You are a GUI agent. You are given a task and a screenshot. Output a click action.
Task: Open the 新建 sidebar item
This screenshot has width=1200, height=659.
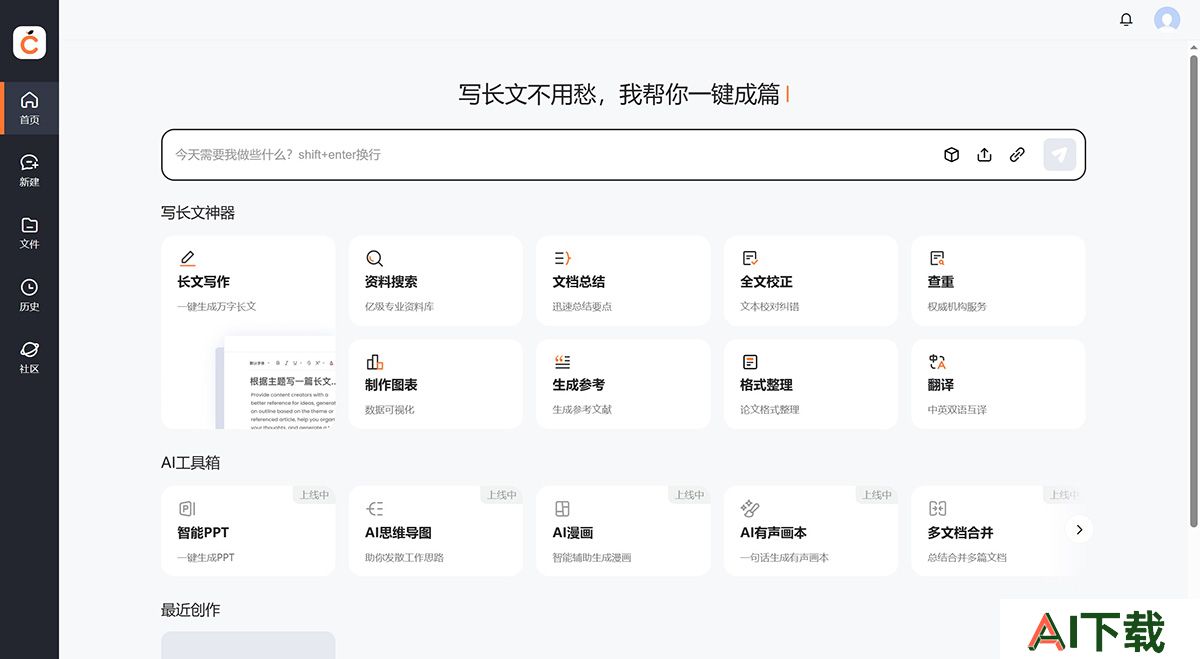click(x=29, y=170)
